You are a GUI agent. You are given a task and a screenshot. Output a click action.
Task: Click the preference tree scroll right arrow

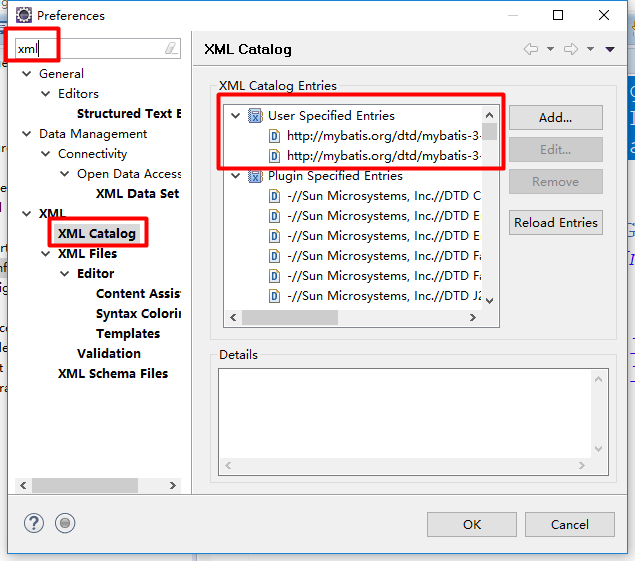click(173, 485)
